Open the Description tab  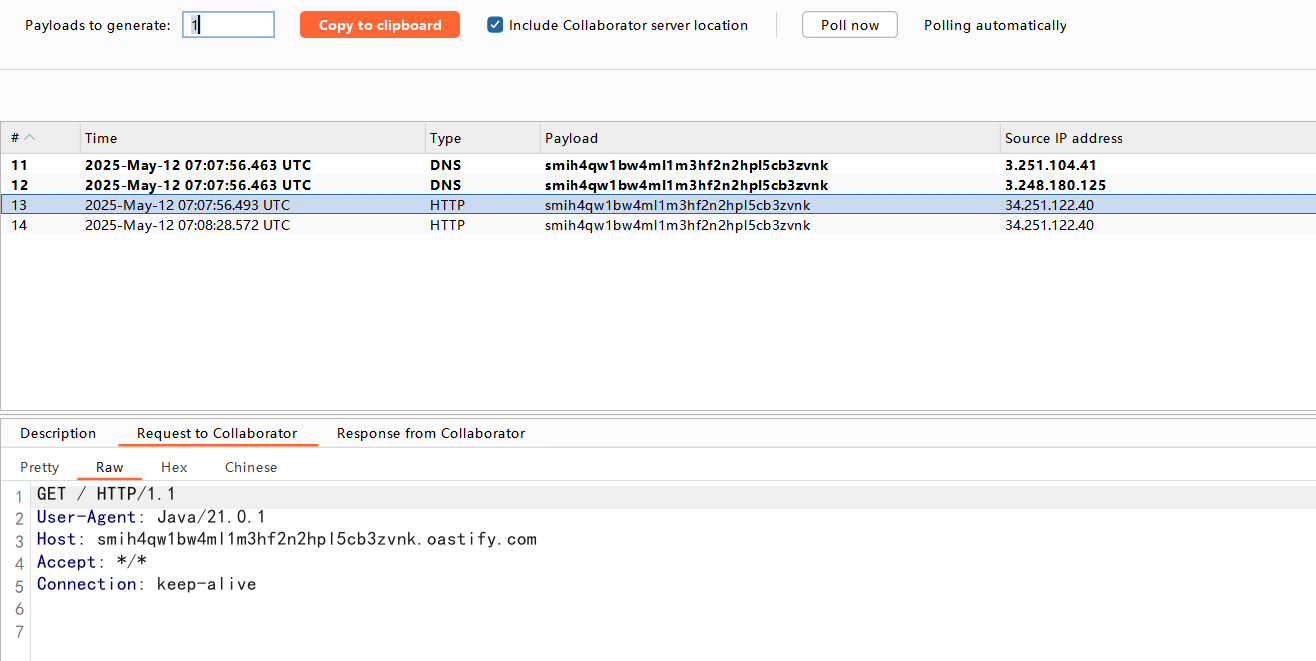58,433
